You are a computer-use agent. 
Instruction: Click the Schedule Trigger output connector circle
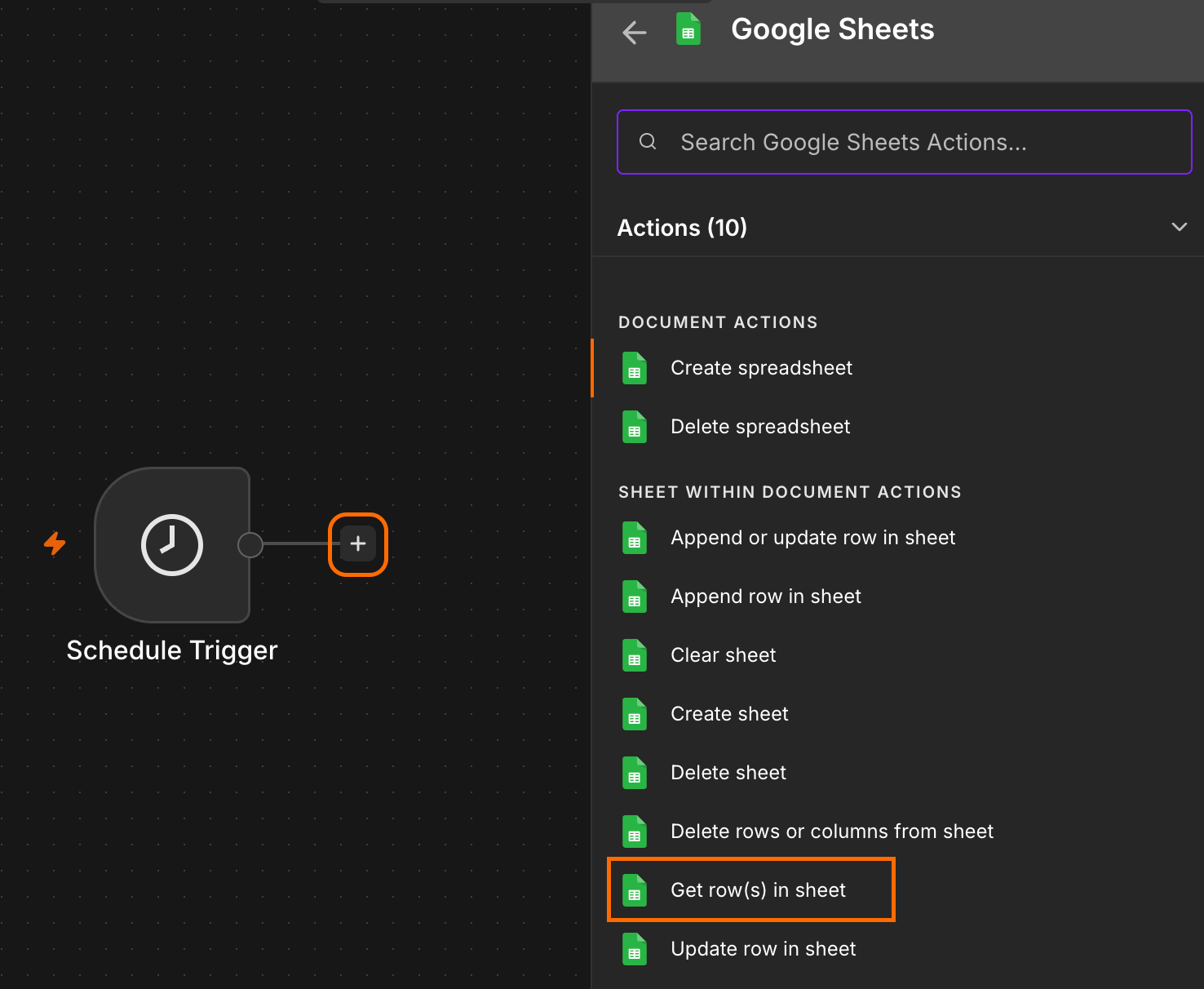pyautogui.click(x=250, y=545)
